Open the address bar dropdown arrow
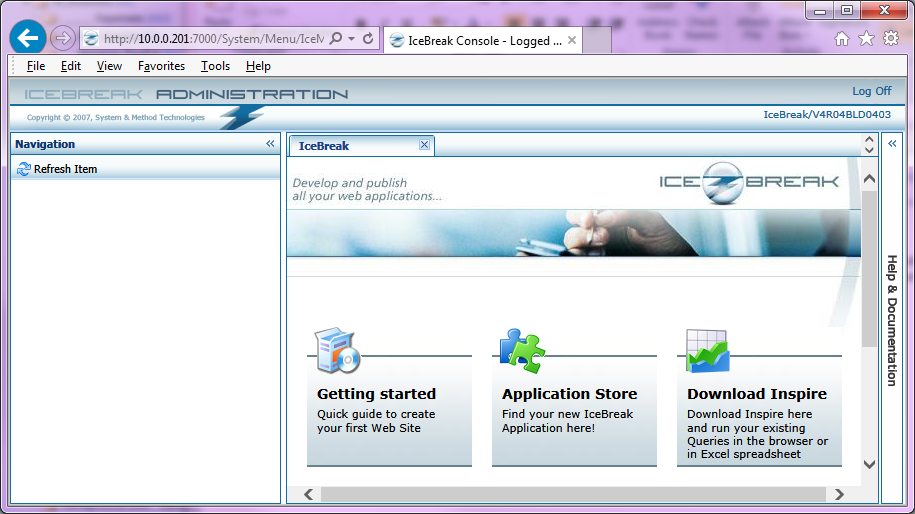This screenshot has height=514, width=915. 351,39
